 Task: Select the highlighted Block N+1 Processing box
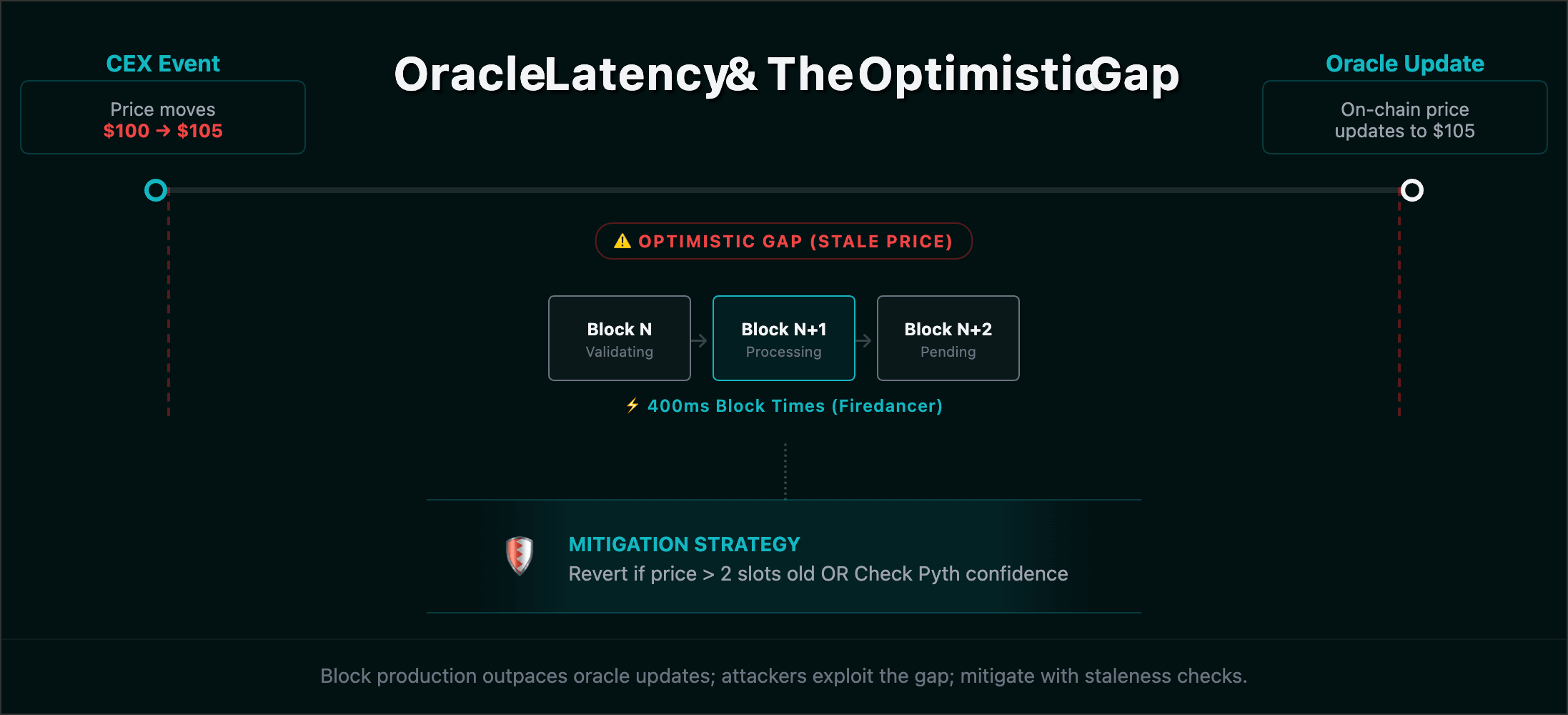[x=783, y=338]
